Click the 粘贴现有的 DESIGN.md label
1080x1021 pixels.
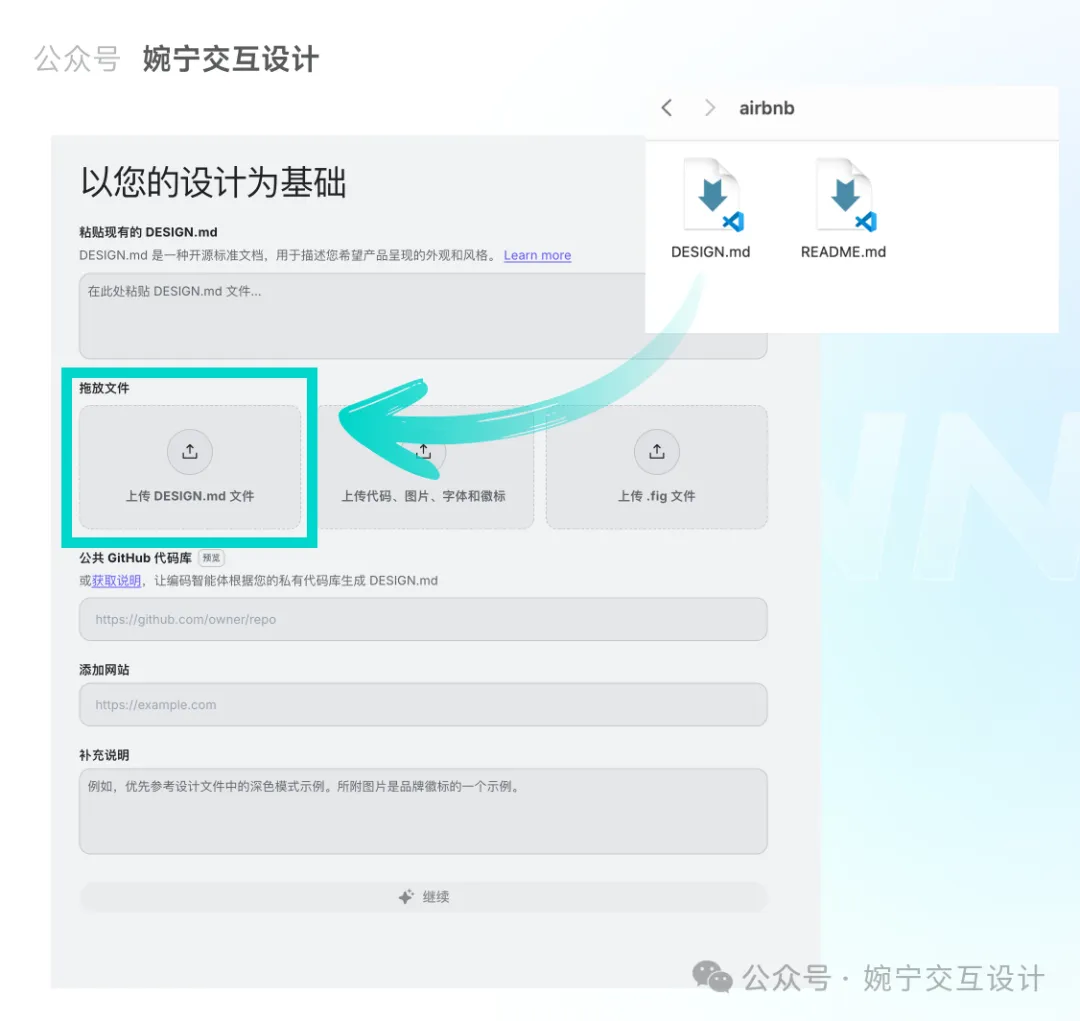pos(148,232)
